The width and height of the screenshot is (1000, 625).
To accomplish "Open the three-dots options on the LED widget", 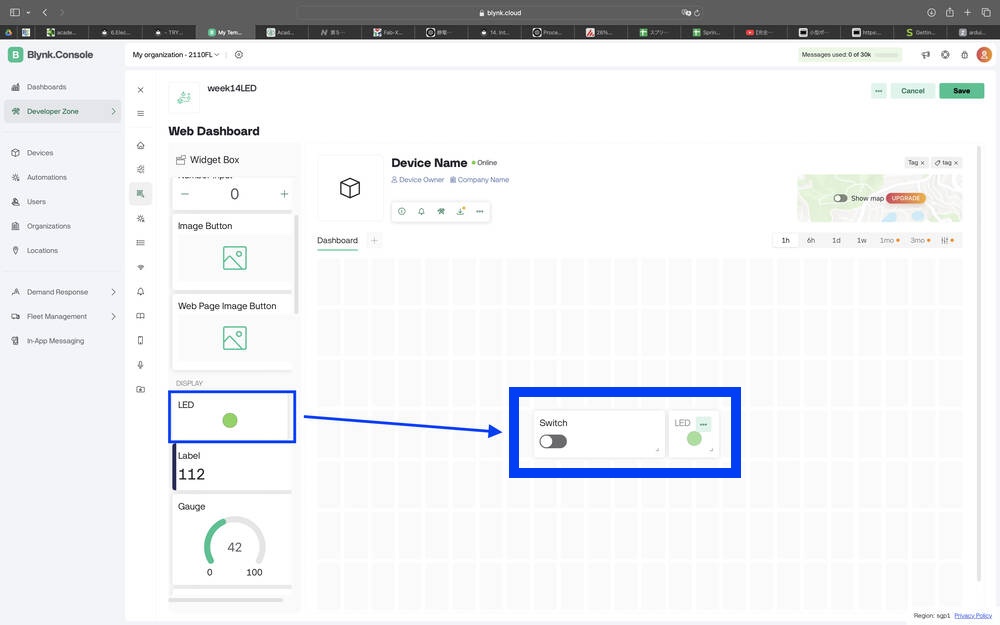I will tap(703, 424).
